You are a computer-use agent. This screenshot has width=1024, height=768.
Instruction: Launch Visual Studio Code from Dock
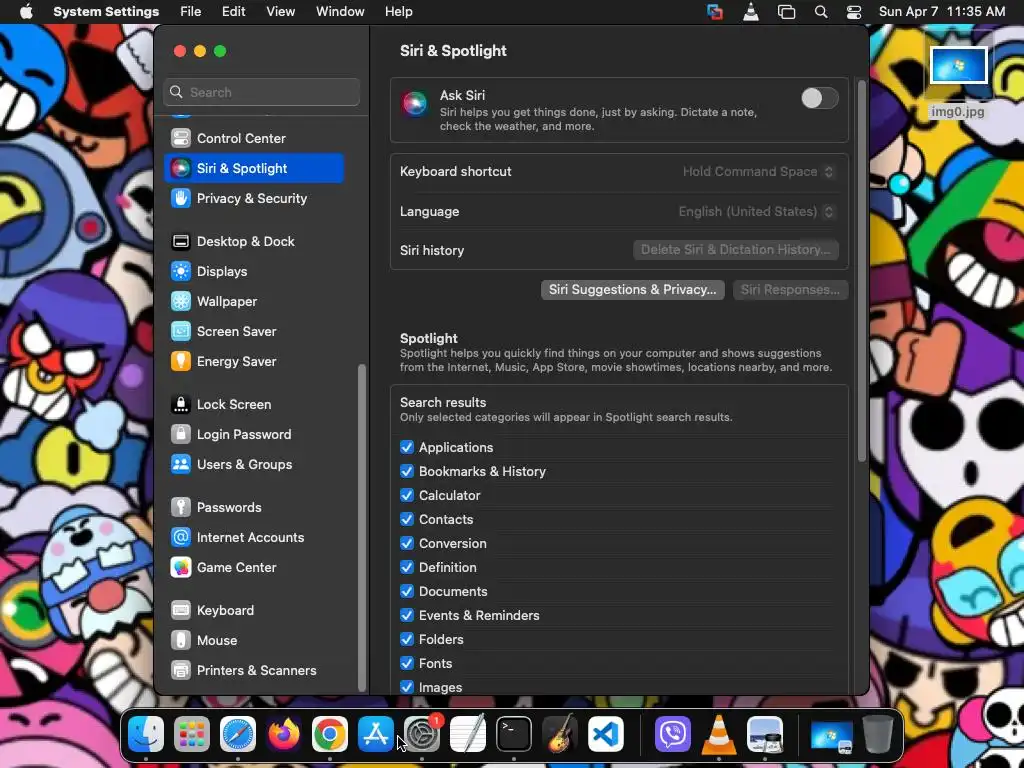(606, 734)
